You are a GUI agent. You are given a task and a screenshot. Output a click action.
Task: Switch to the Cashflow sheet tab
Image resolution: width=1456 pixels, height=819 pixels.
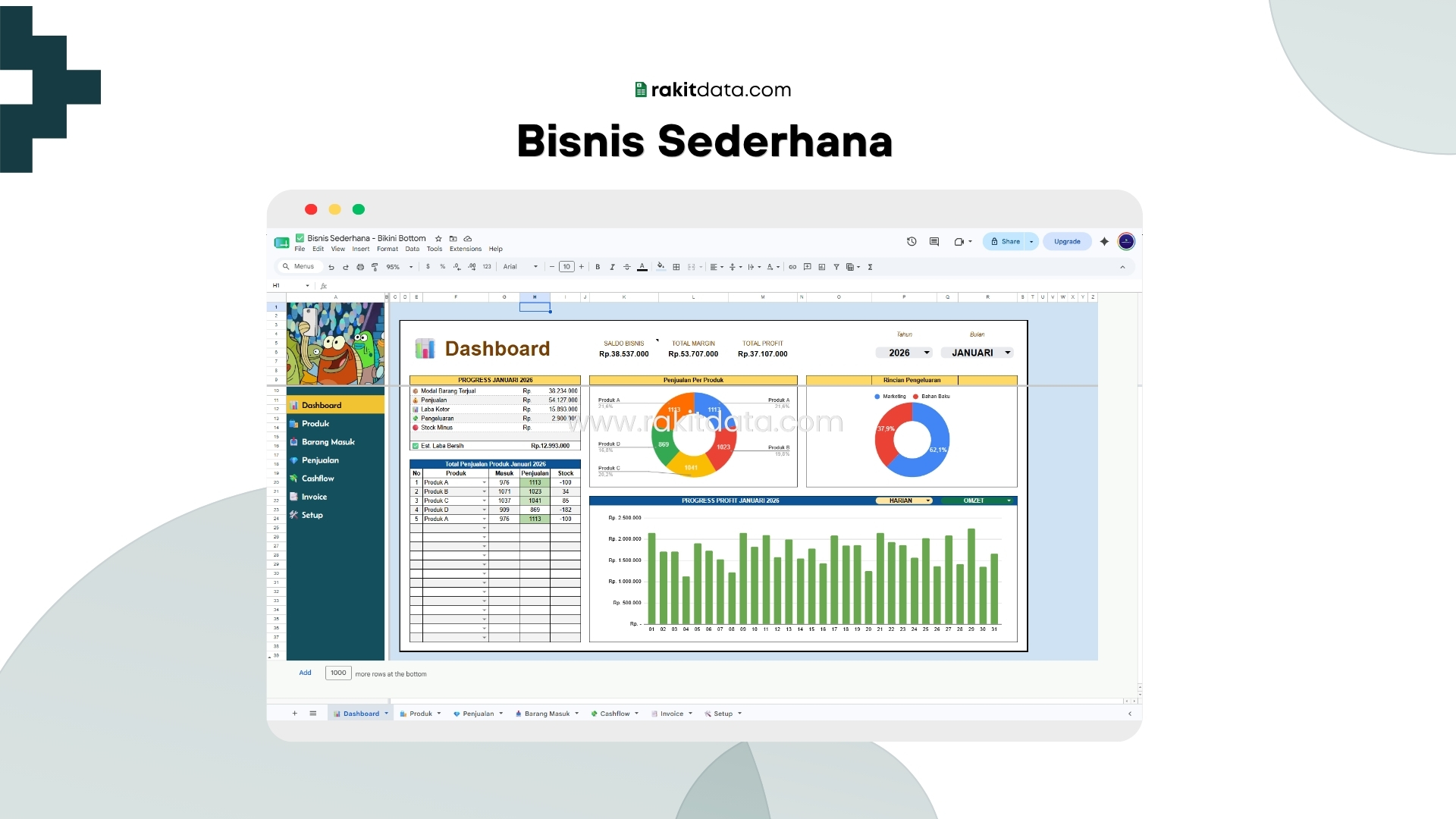[614, 714]
